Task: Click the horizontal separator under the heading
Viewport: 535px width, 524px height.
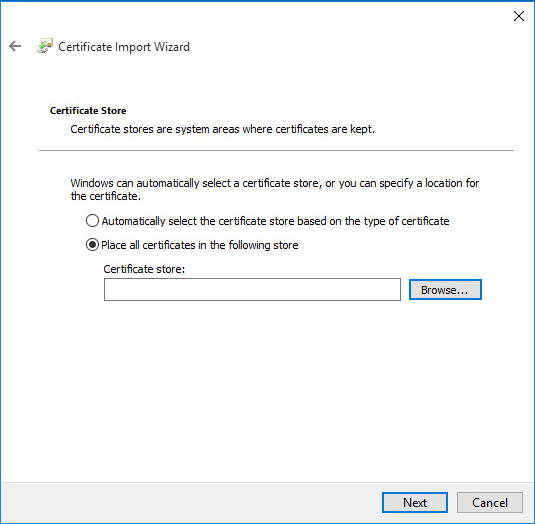Action: 276,150
